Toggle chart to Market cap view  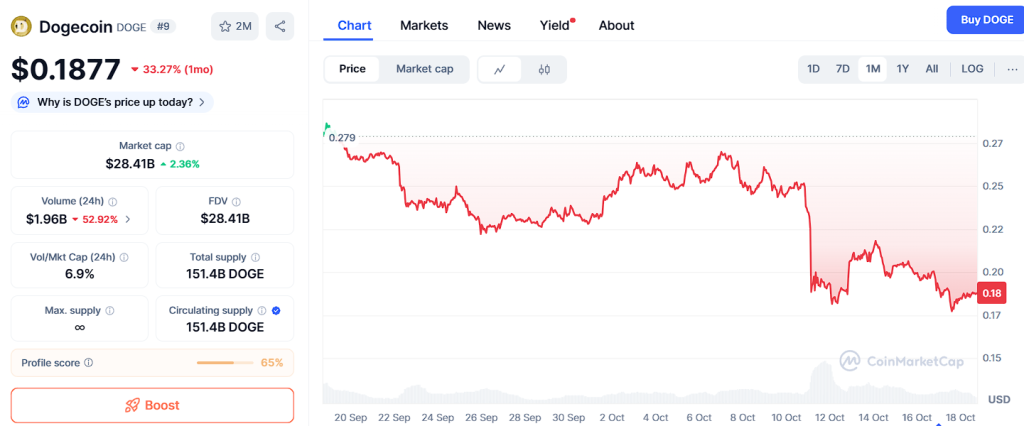[424, 69]
